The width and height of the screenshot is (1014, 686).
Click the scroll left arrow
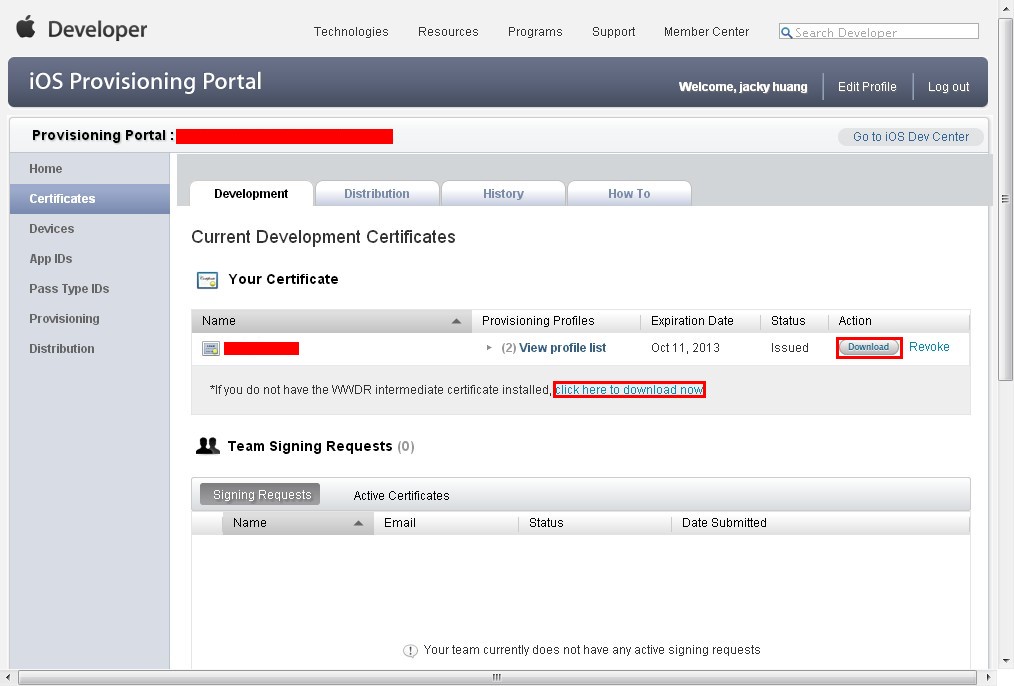click(x=8, y=678)
